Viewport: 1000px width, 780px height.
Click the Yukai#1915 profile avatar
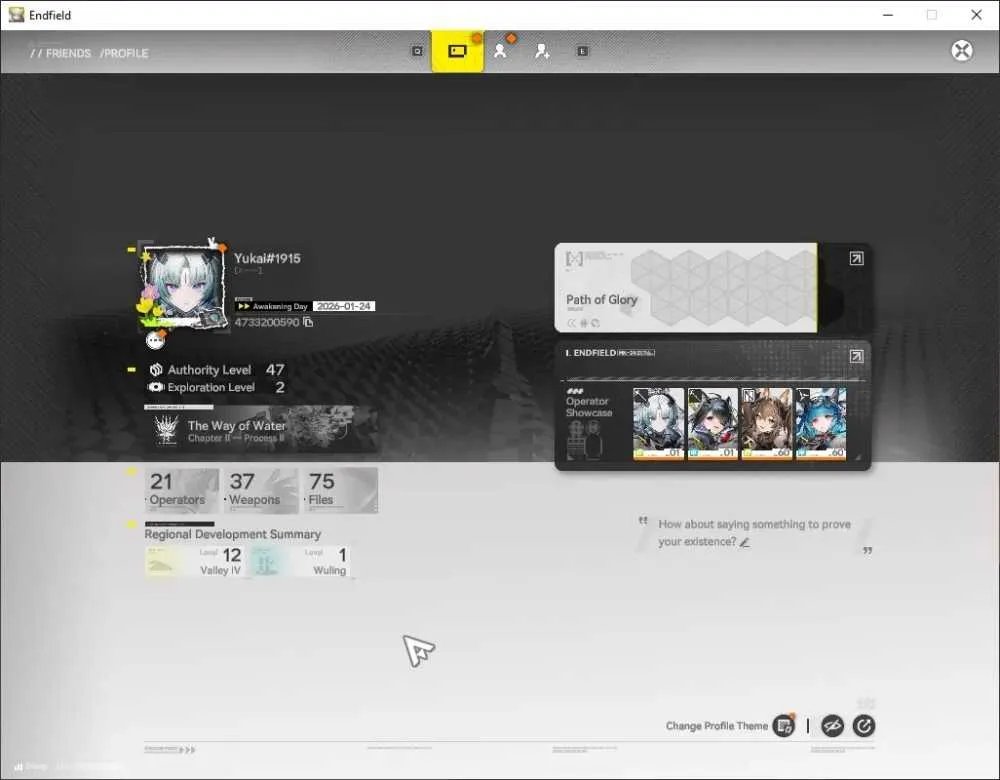(184, 286)
